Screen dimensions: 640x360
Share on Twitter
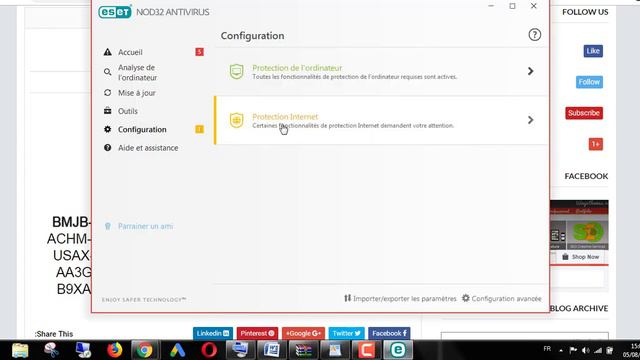(x=347, y=333)
